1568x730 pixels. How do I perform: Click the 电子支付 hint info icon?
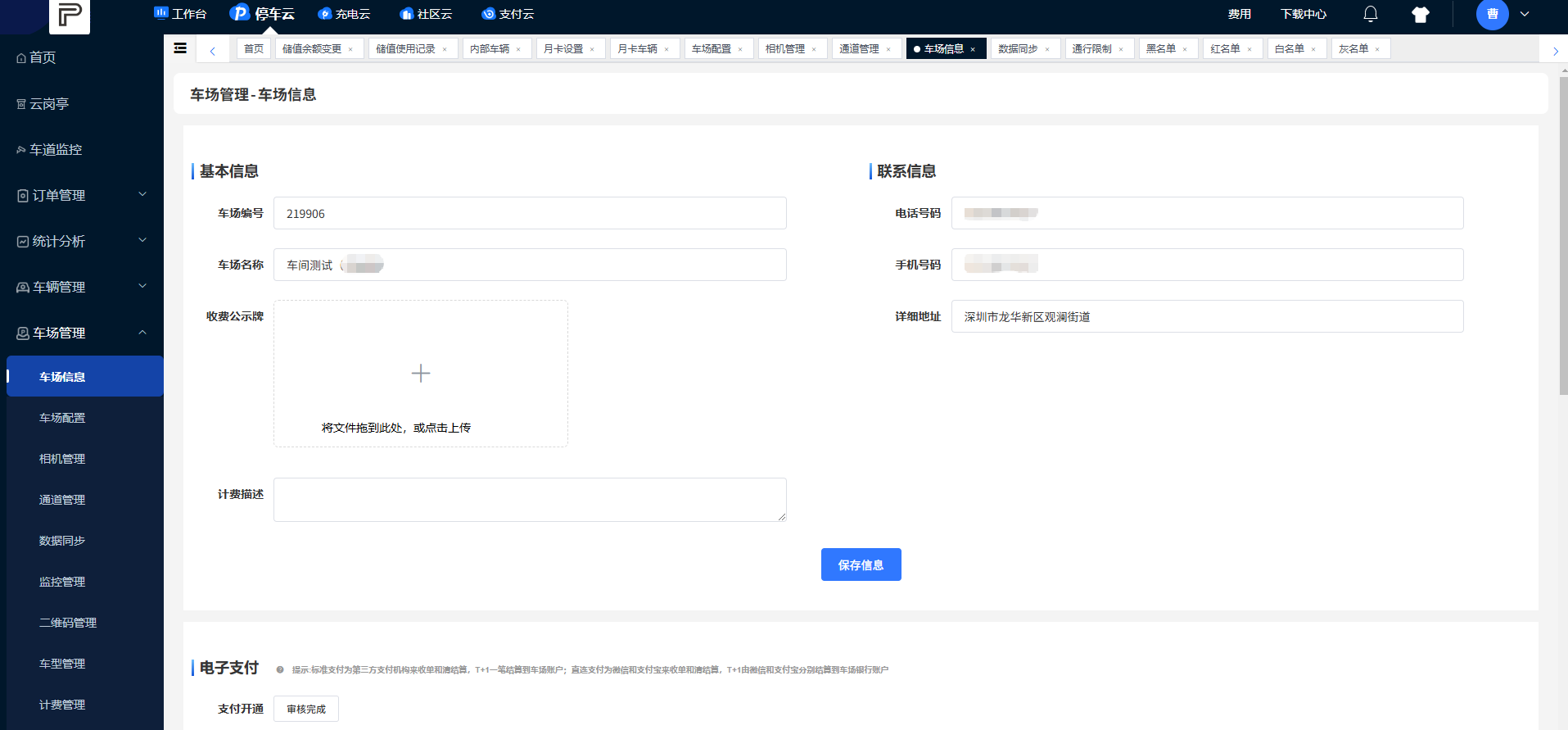click(280, 669)
